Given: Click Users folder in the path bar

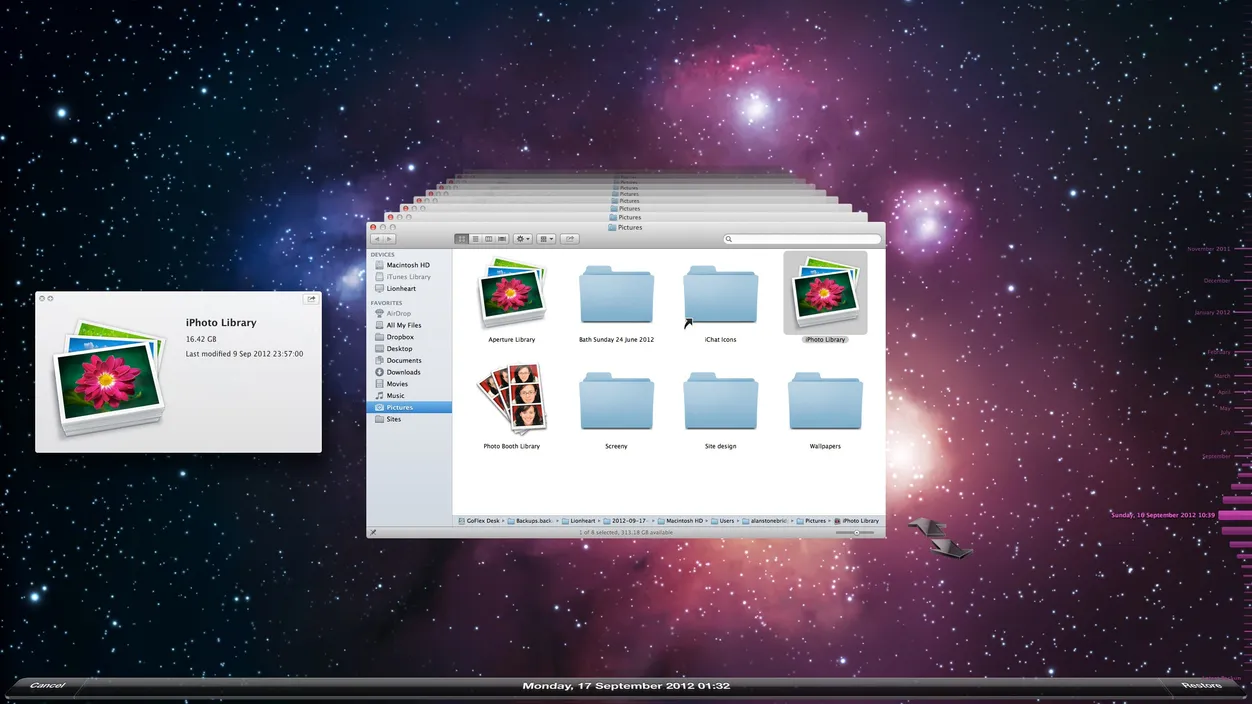Looking at the screenshot, I should pyautogui.click(x=726, y=521).
